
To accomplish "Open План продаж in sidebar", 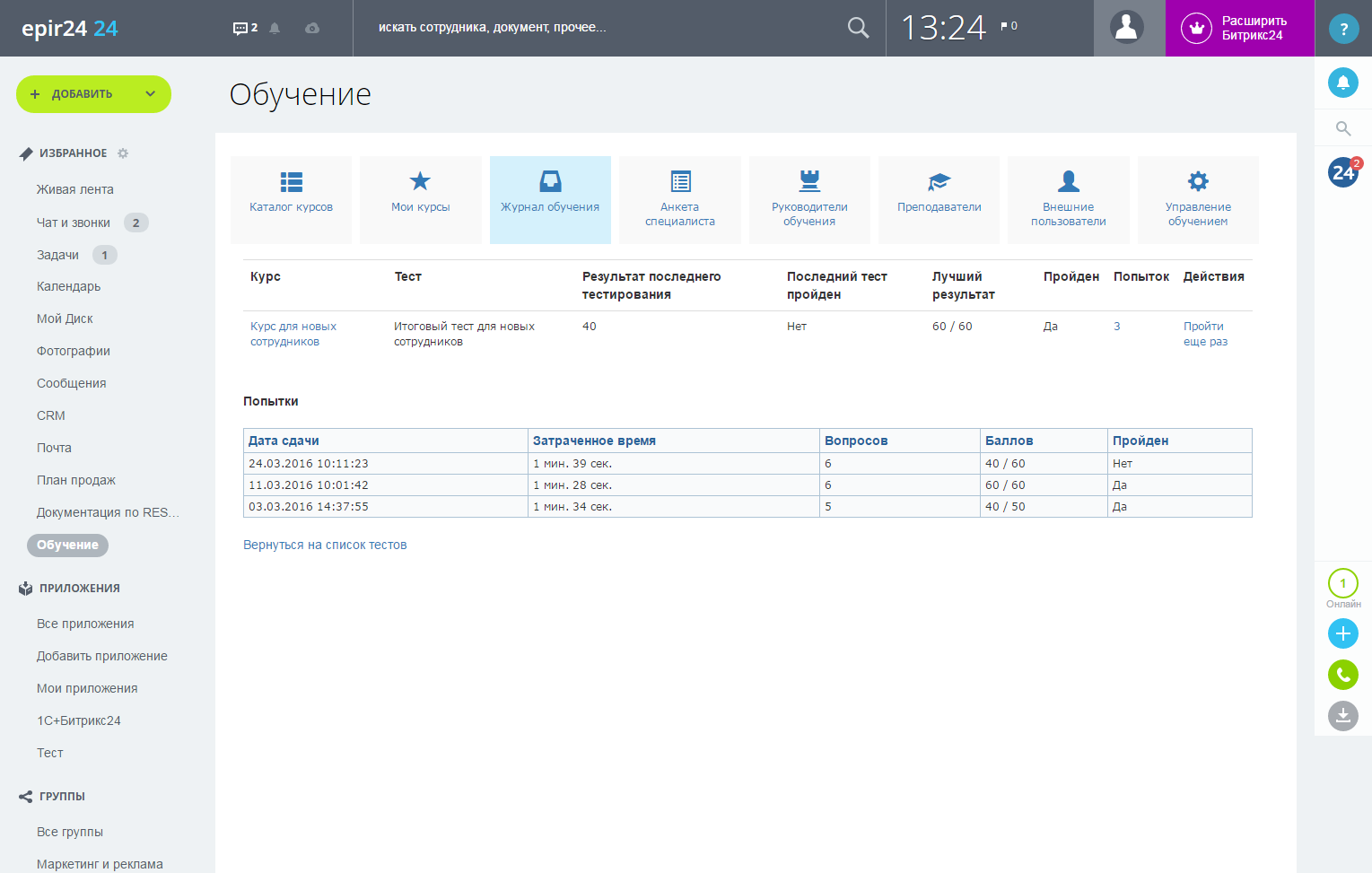I will (x=76, y=480).
